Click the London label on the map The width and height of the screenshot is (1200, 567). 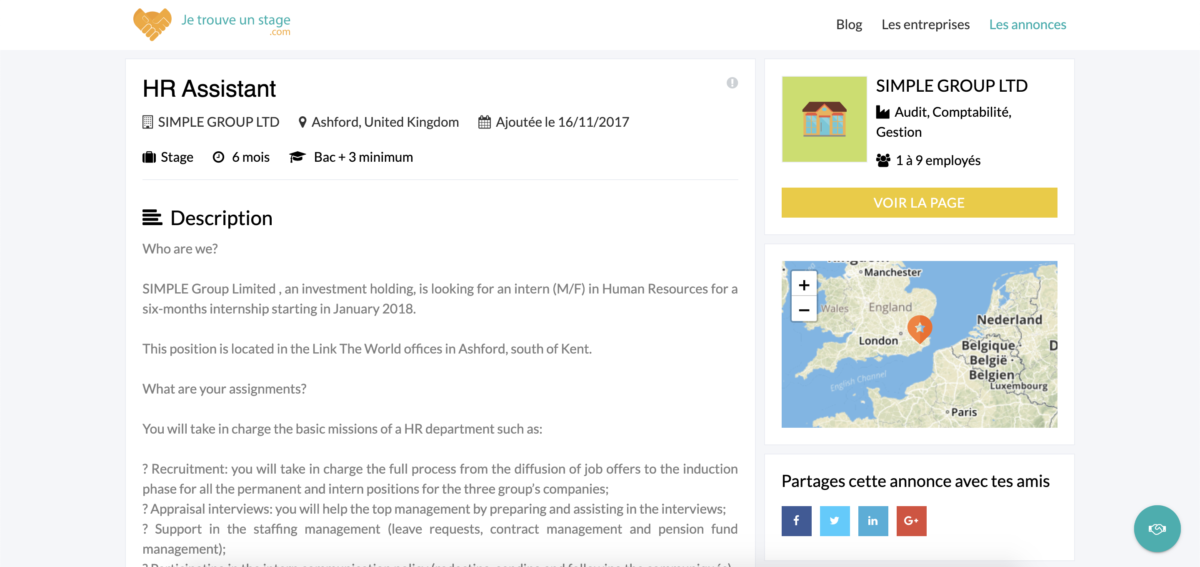[879, 341]
